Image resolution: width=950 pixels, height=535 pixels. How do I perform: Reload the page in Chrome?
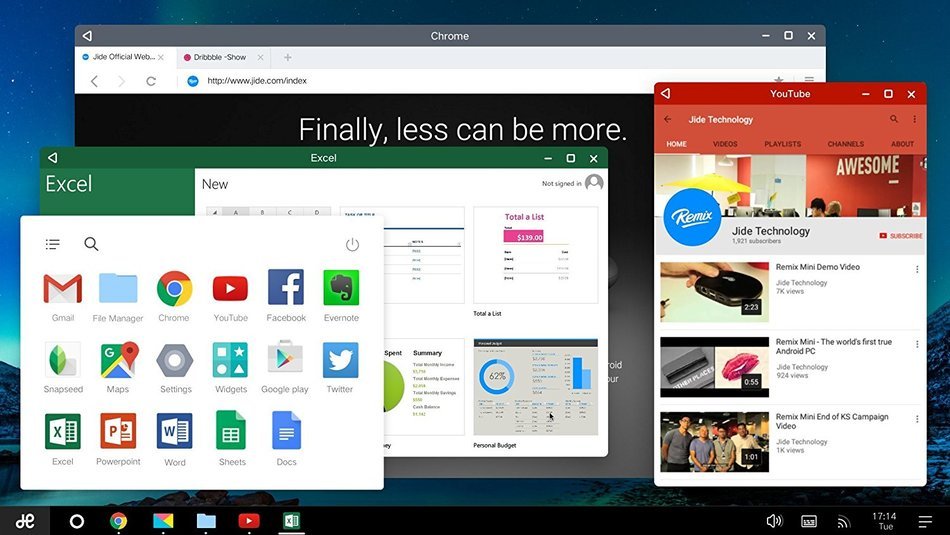coord(151,81)
